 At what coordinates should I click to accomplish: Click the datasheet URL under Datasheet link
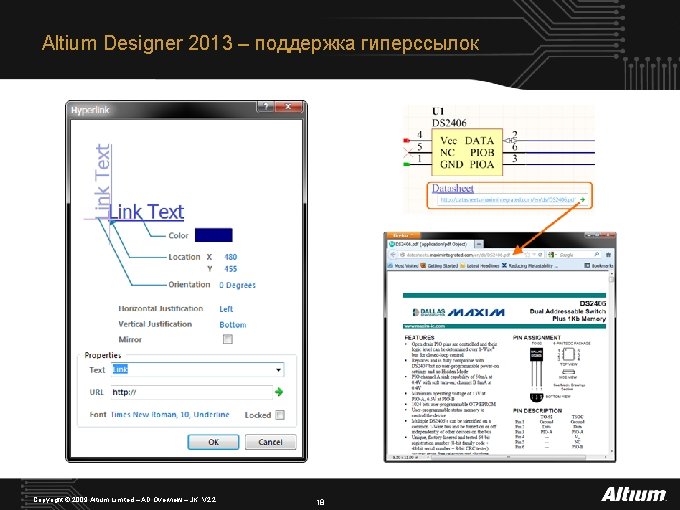pyautogui.click(x=507, y=200)
